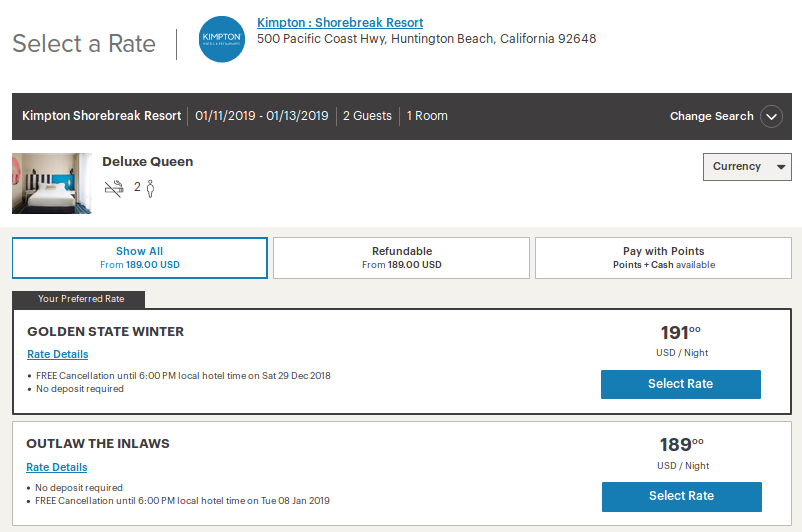Click the Change Search text
This screenshot has height=532, width=802.
pos(711,116)
